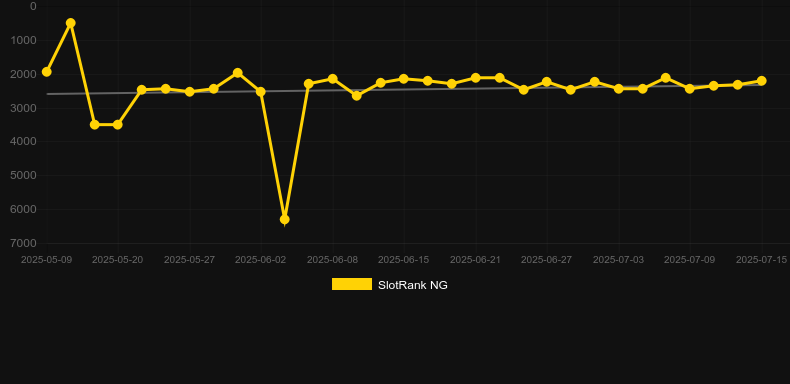Click the yellow SlotRank NG legend swatch
790x384 pixels.
coord(352,284)
